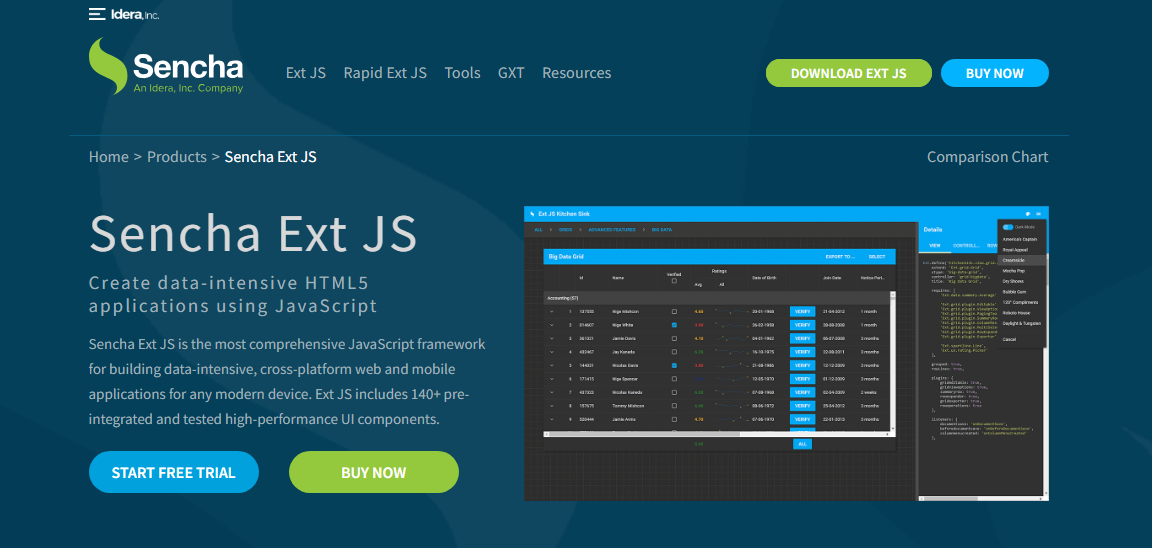Click the Date of Birth column header
1152x548 pixels.
pyautogui.click(x=766, y=278)
